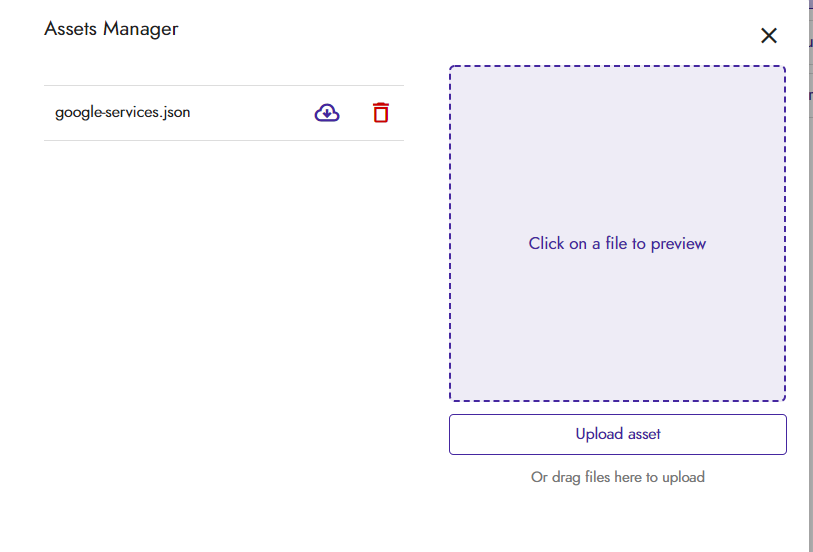Click the Assets Manager title
Image resolution: width=813 pixels, height=552 pixels.
click(x=111, y=29)
